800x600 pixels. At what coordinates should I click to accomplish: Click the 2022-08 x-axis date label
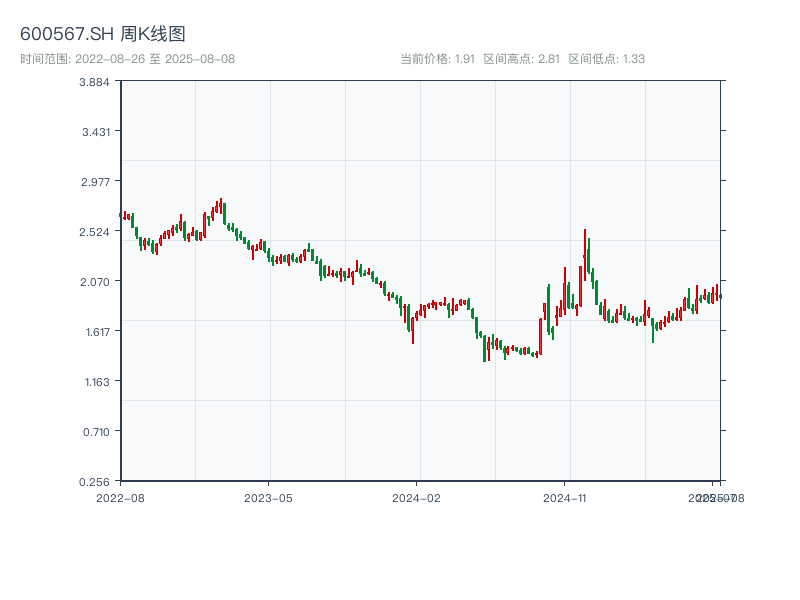(120, 497)
